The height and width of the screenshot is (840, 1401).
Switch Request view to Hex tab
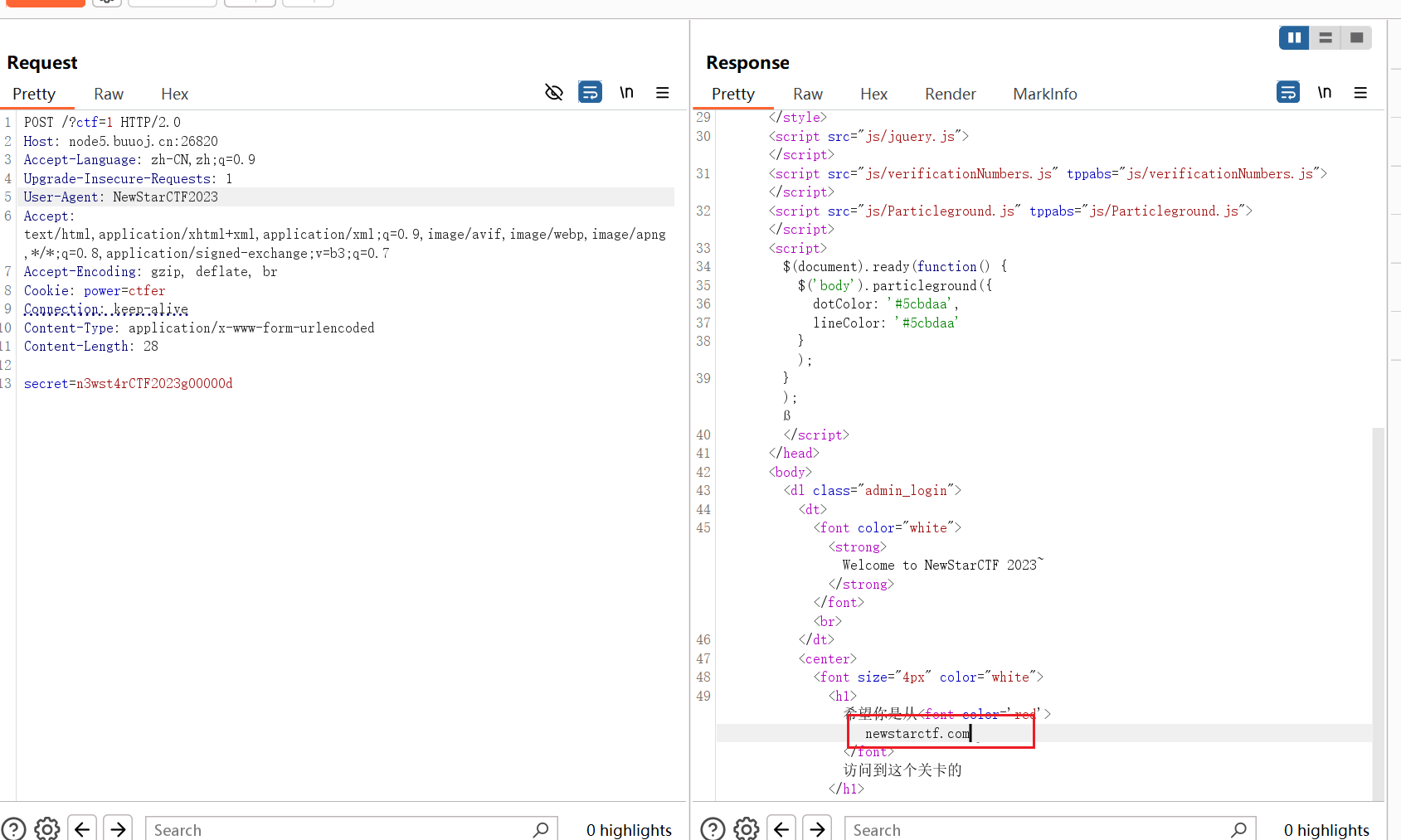click(174, 94)
